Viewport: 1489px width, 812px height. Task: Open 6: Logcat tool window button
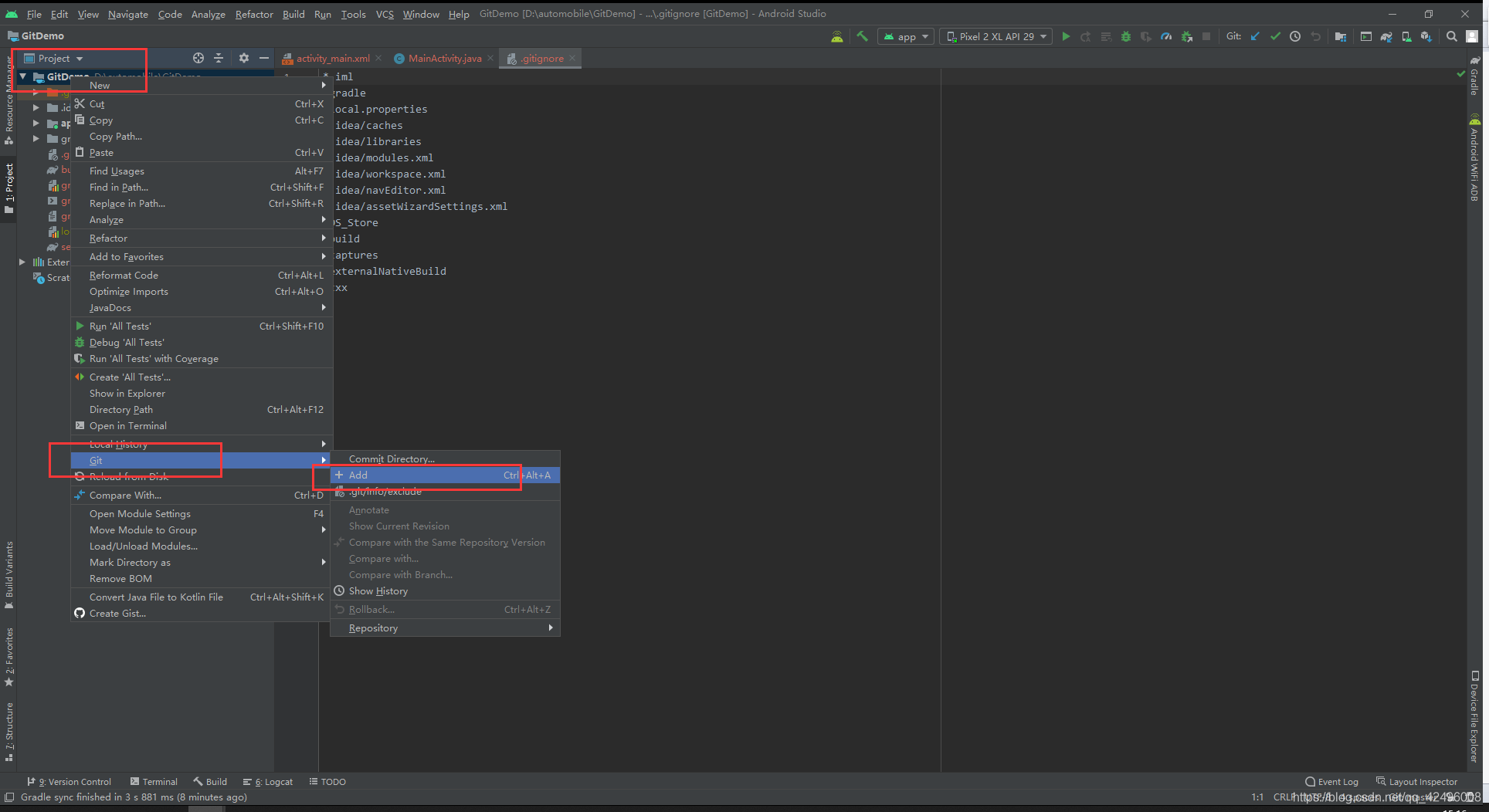(x=267, y=782)
